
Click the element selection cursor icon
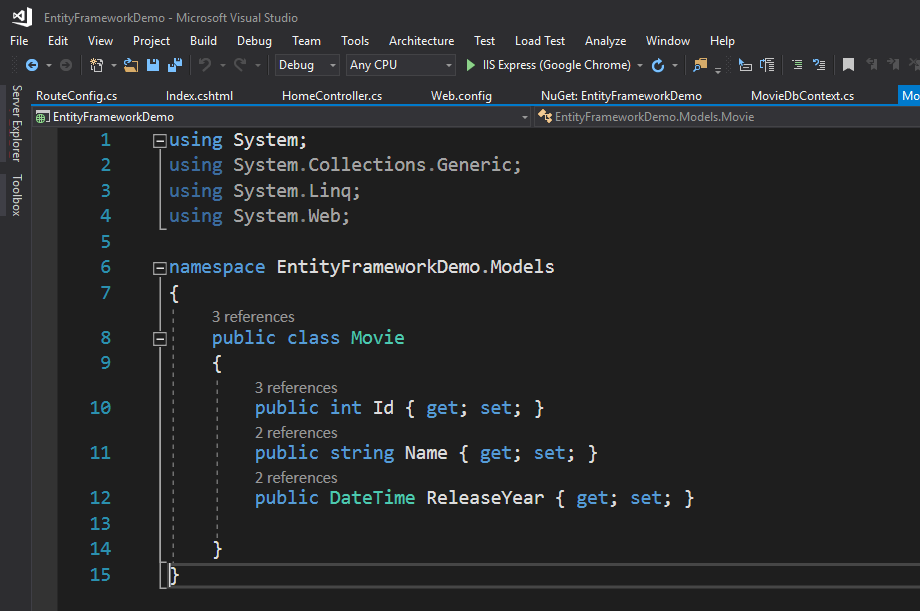coord(745,65)
